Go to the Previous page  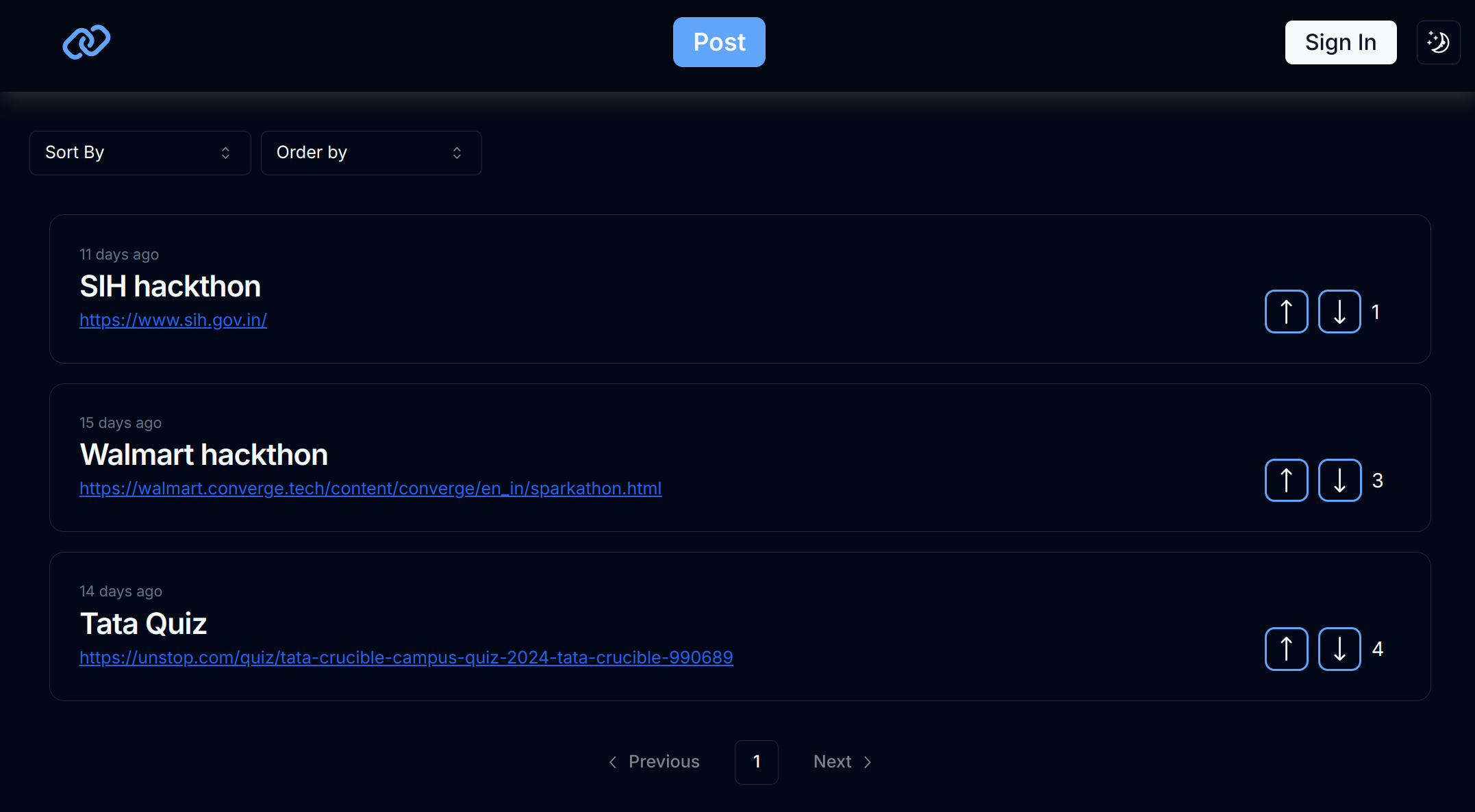[x=654, y=762]
